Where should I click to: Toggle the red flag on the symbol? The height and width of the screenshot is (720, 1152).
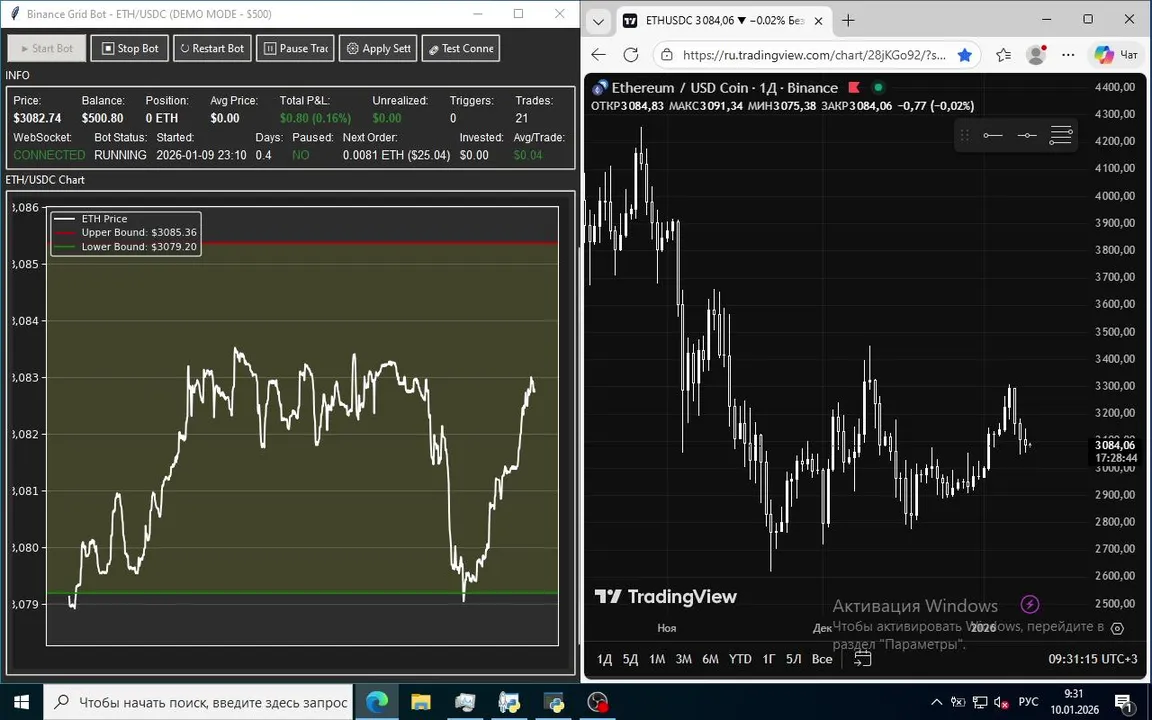tap(854, 87)
